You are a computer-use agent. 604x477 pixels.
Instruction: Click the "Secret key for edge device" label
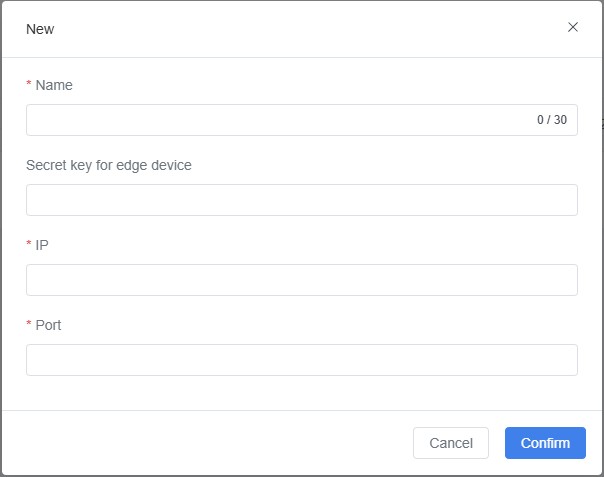(109, 165)
